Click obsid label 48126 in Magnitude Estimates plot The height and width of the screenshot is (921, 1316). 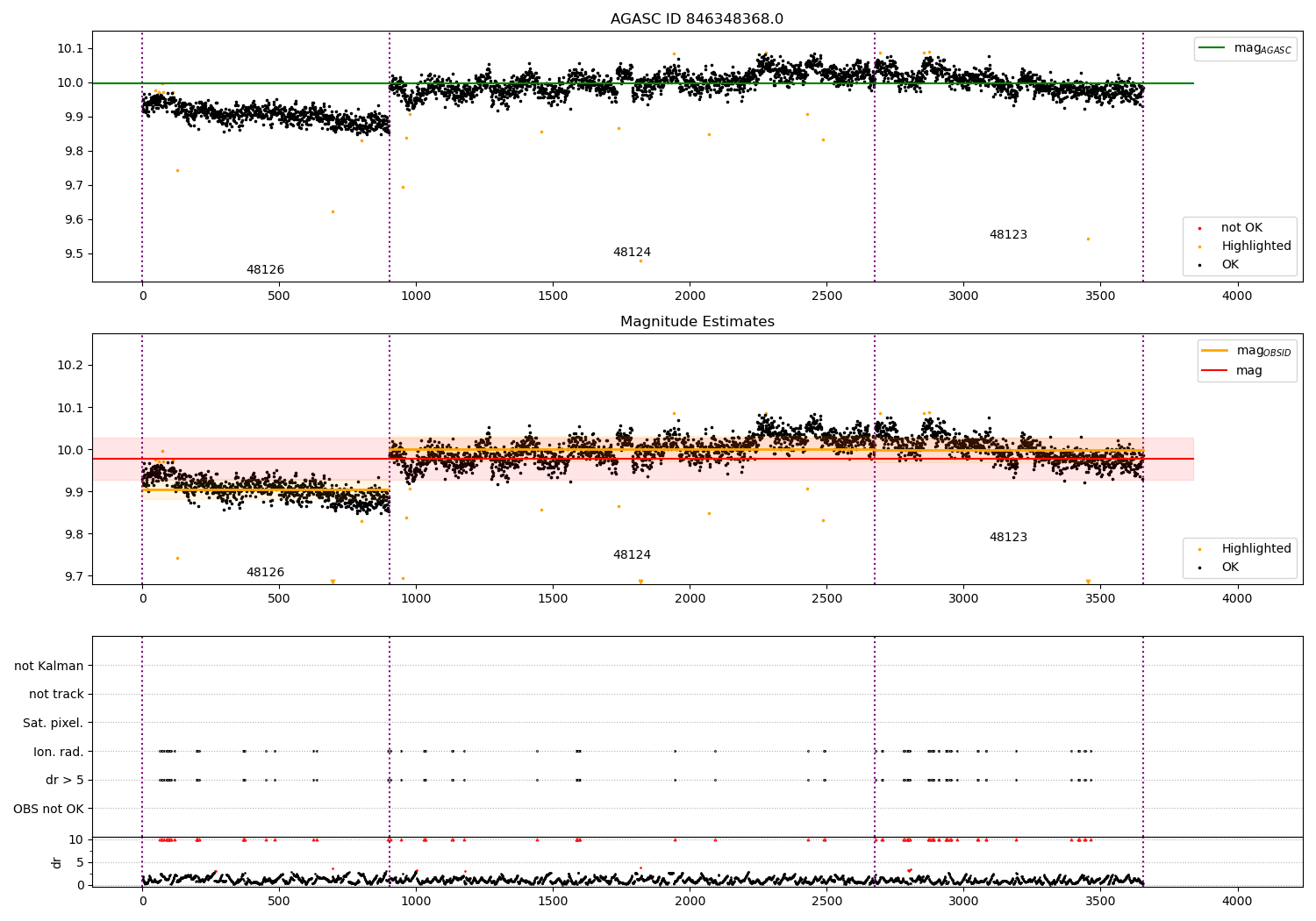click(265, 573)
